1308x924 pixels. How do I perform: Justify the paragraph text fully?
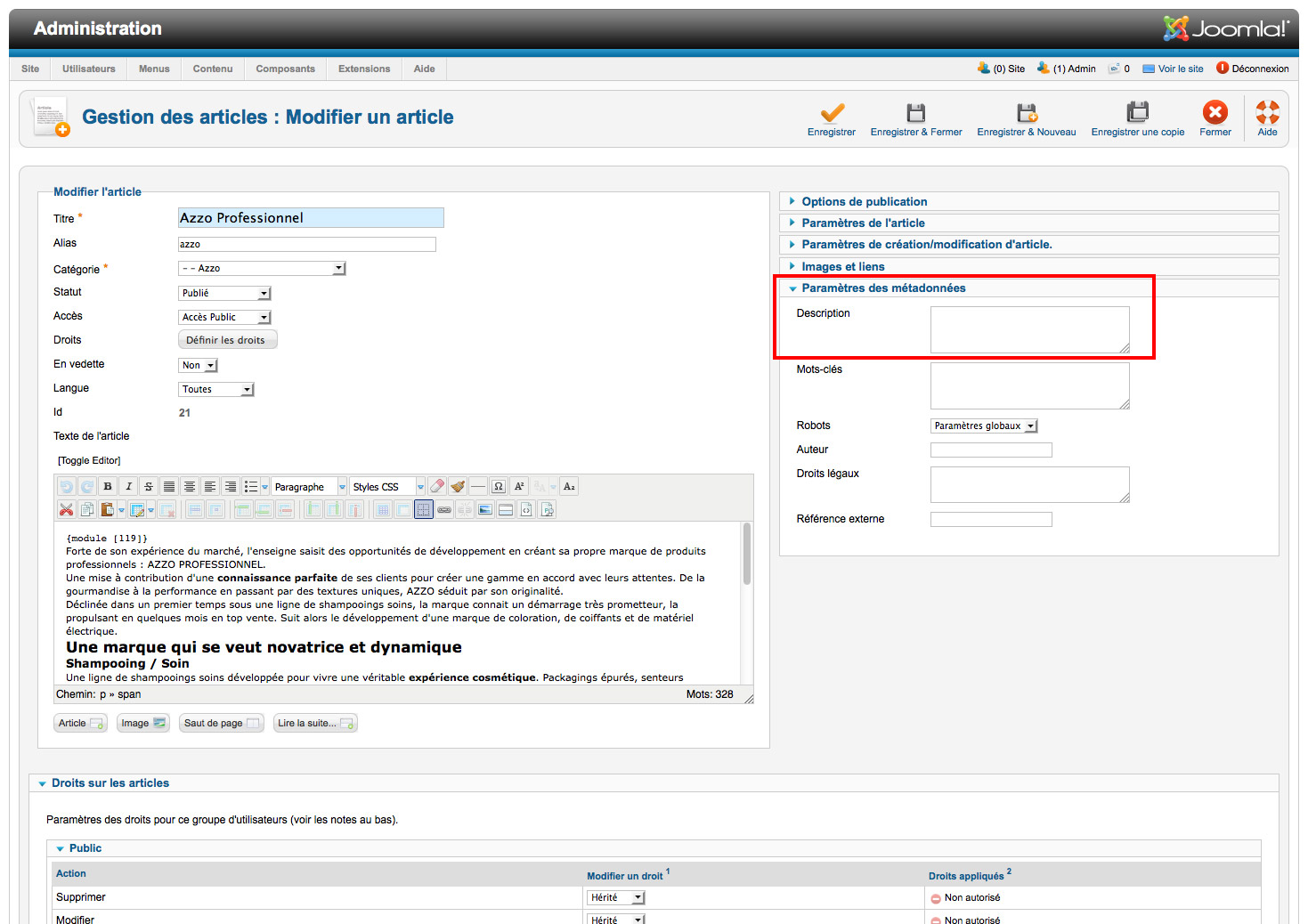tap(169, 487)
